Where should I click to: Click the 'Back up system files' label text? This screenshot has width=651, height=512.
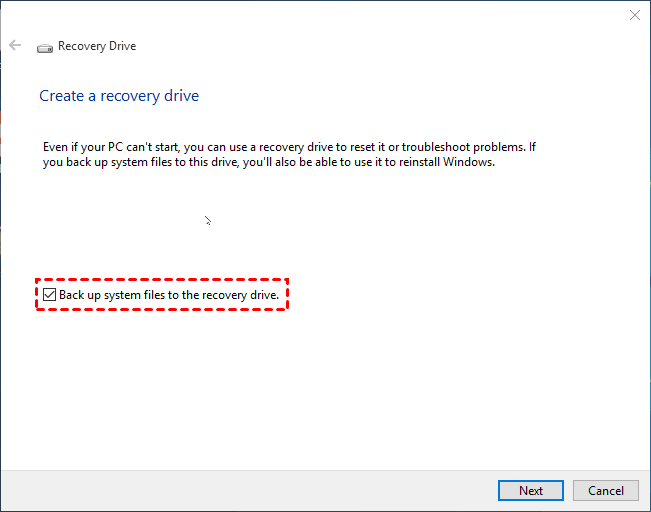[x=168, y=295]
